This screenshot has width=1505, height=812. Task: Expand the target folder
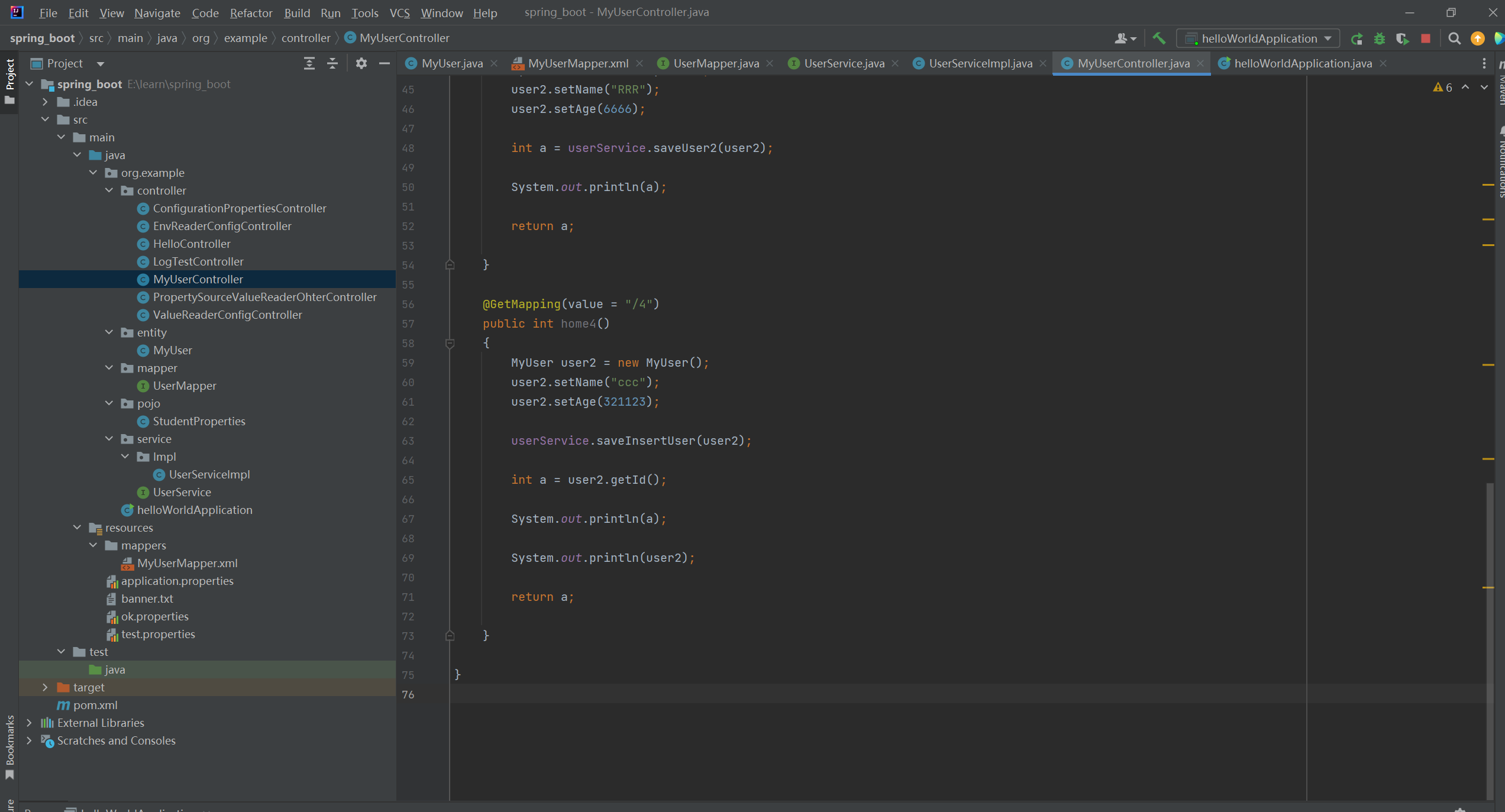pyautogui.click(x=45, y=687)
